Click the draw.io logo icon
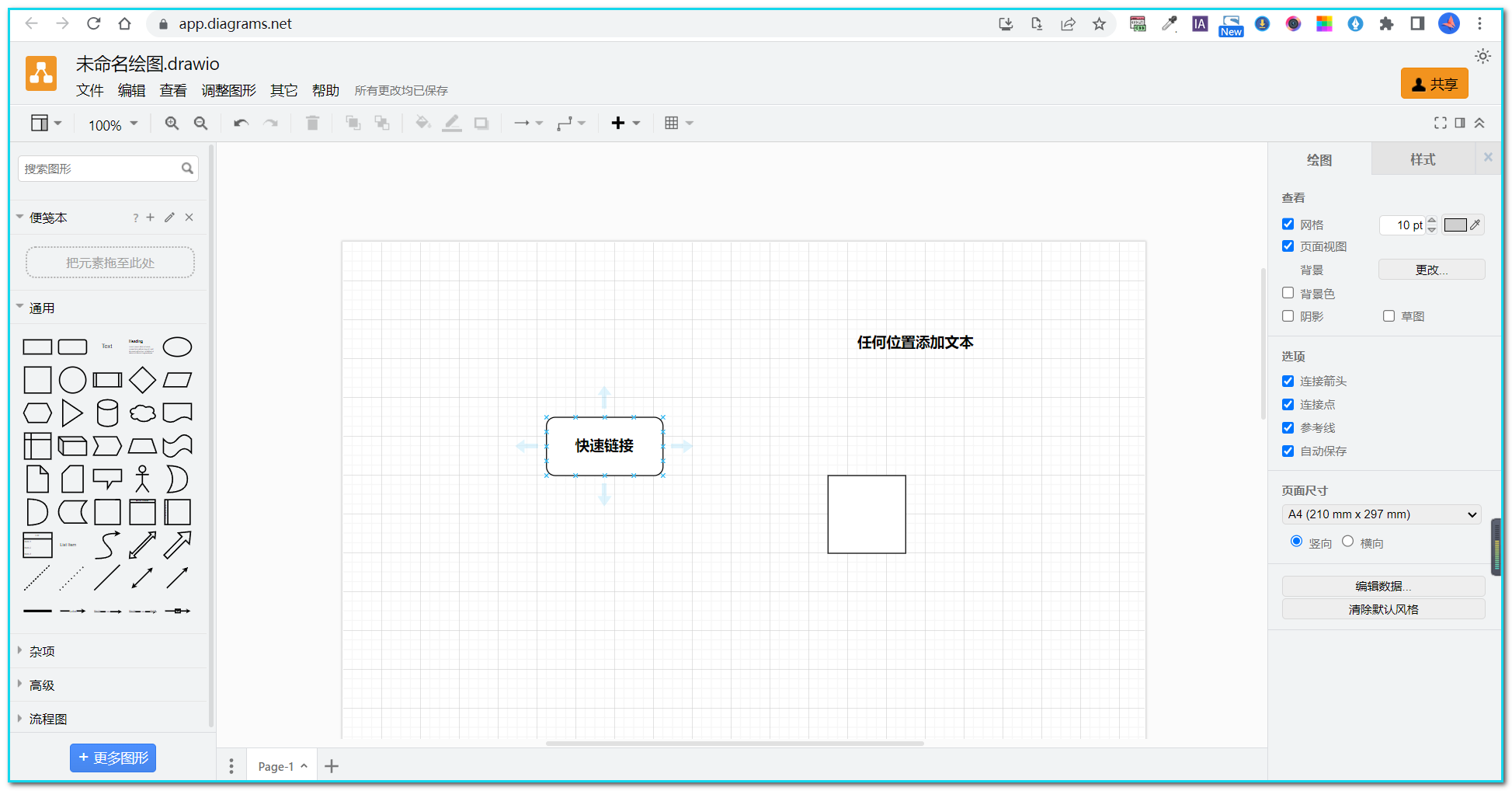This screenshot has height=791, width=1512. pyautogui.click(x=41, y=74)
